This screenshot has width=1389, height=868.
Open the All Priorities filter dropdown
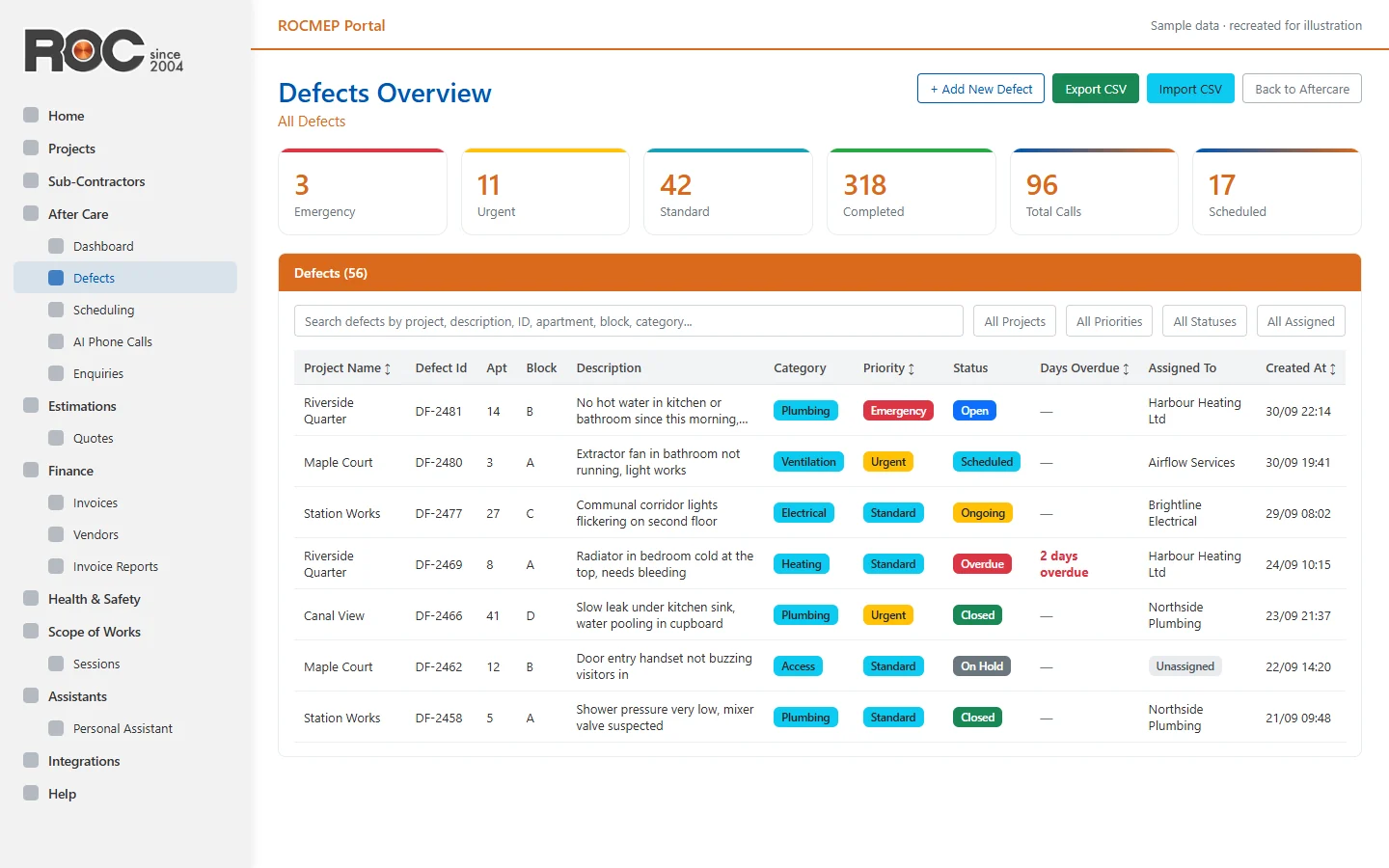click(x=1109, y=321)
